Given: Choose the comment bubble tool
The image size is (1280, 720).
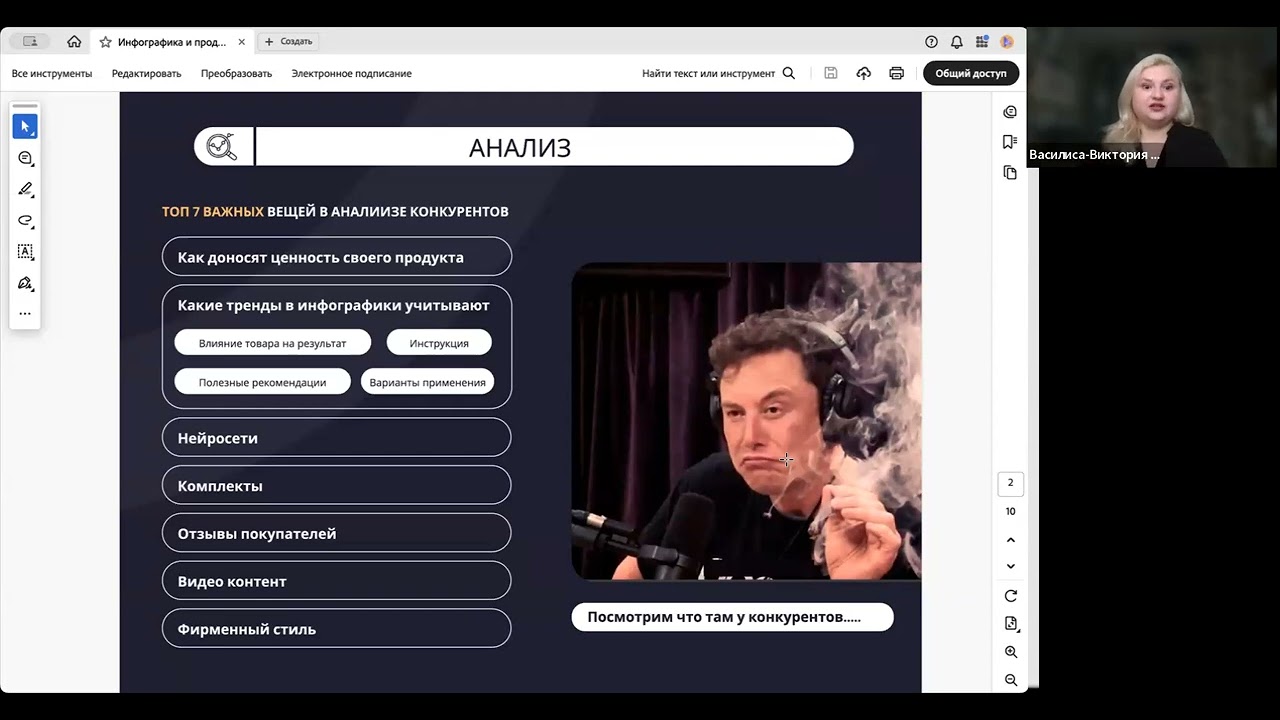Looking at the screenshot, I should point(25,158).
